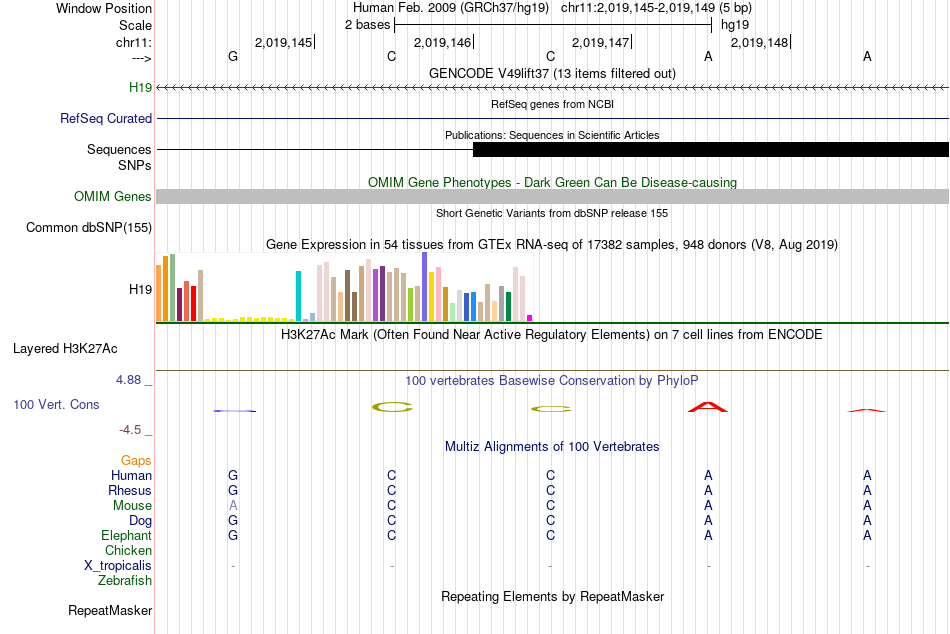Click the 4.88 conservation maximum value
The height and width of the screenshot is (634, 950).
[128, 380]
